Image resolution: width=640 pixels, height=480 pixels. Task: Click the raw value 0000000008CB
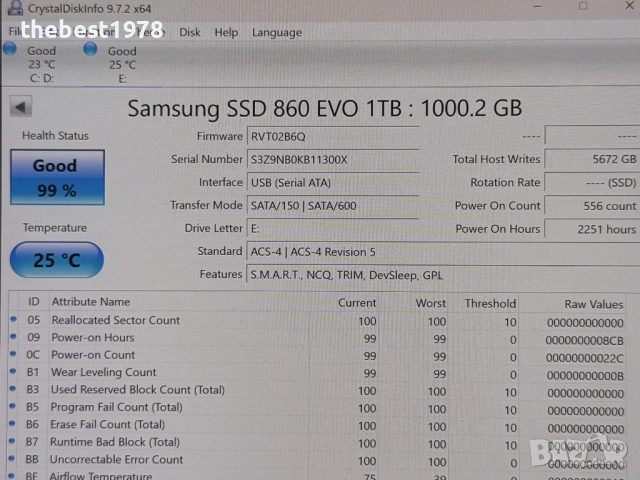584,340
